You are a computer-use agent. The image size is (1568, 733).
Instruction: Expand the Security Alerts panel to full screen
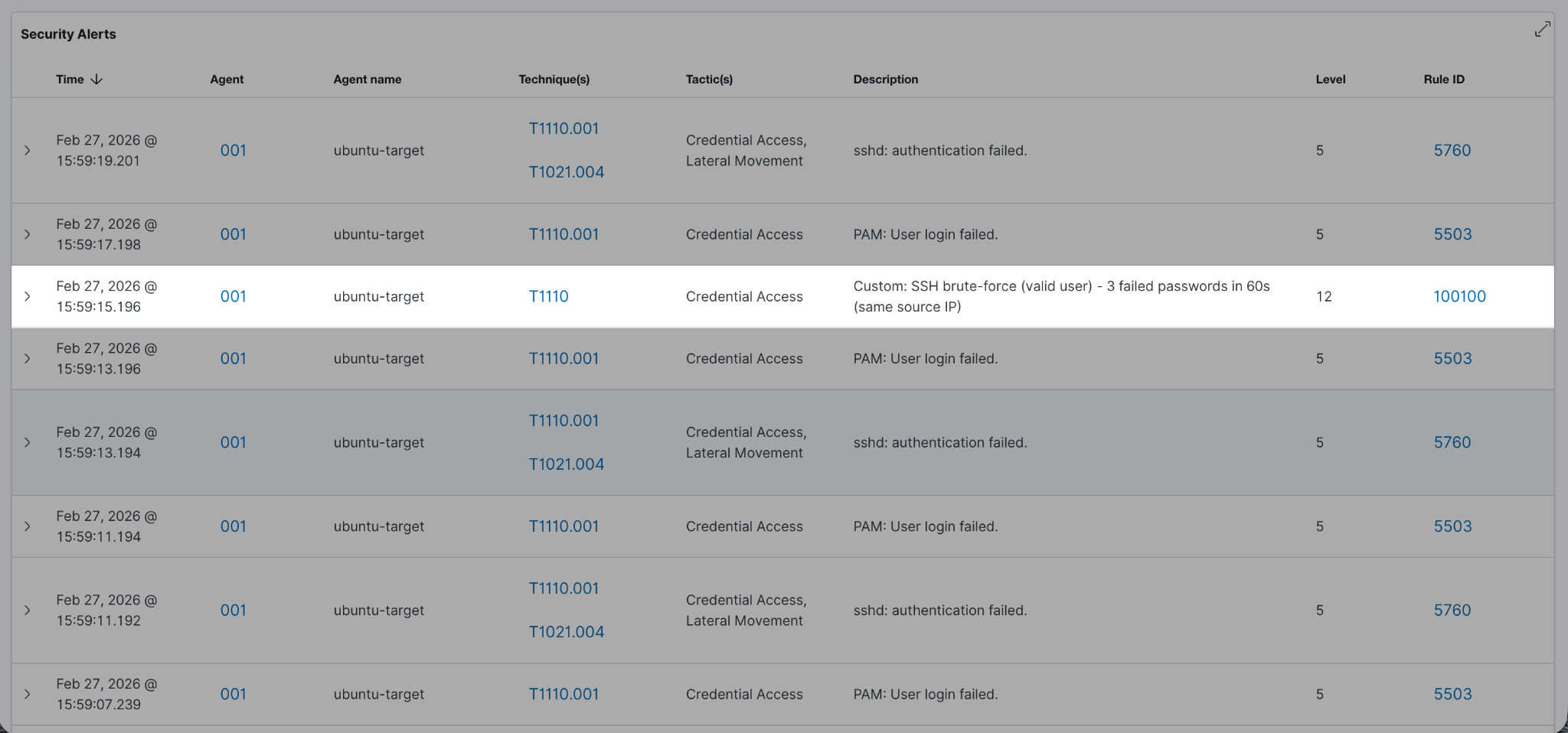click(x=1542, y=29)
